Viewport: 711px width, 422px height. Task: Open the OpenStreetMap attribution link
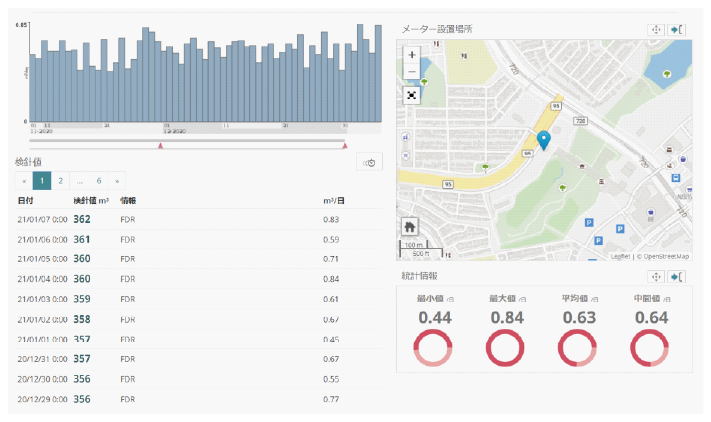pyautogui.click(x=665, y=256)
